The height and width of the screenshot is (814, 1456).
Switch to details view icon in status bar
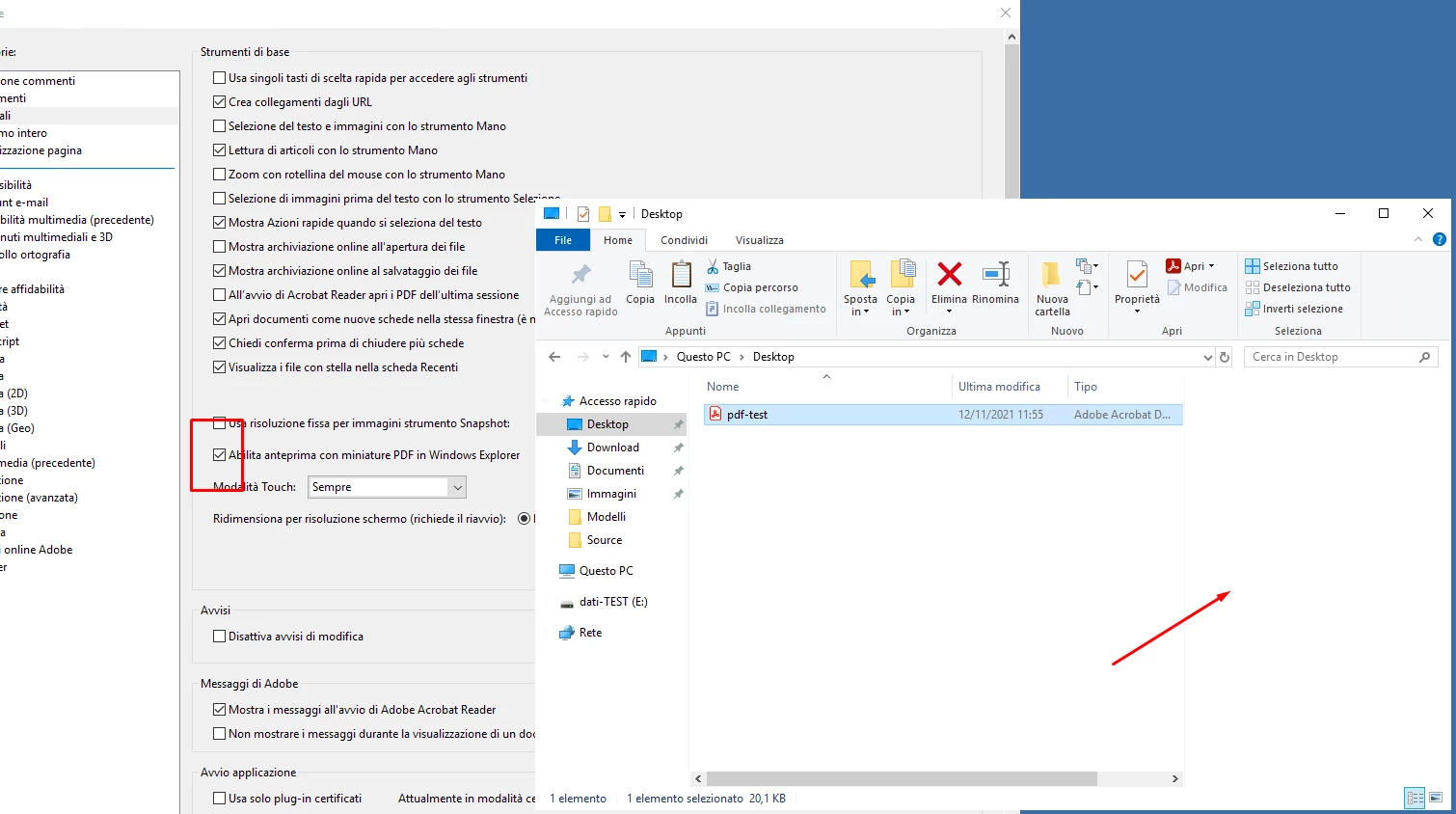[1415, 798]
